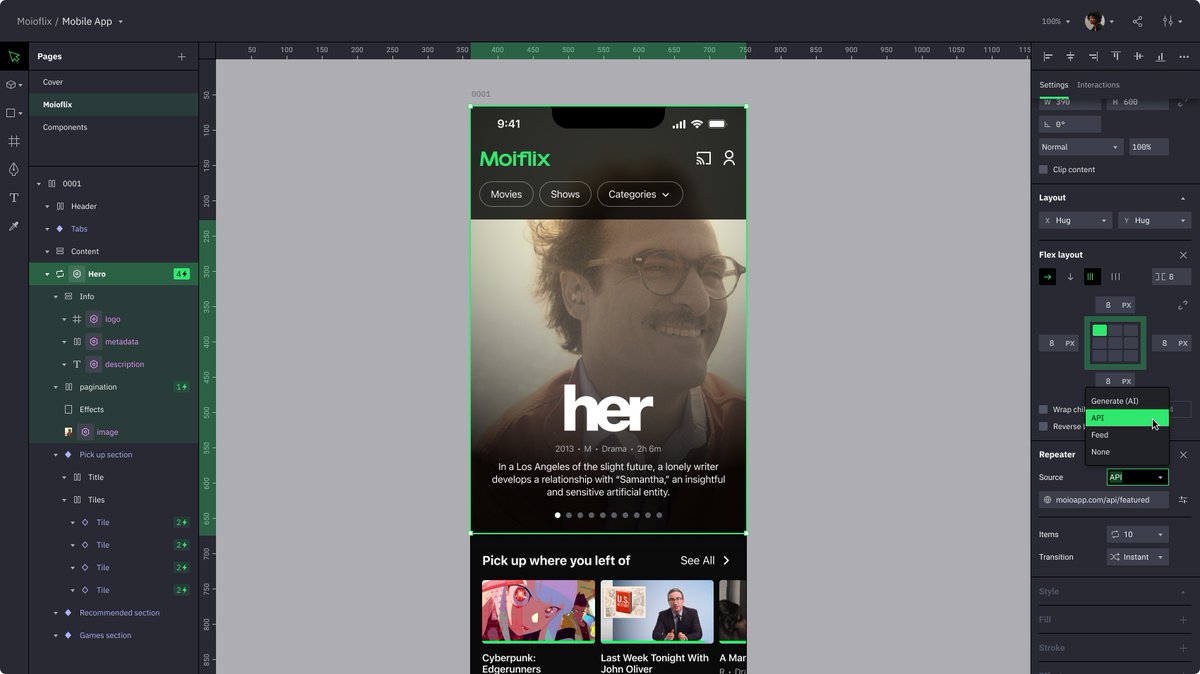
Task: Collapse the Pick up section layer
Action: [x=55, y=455]
